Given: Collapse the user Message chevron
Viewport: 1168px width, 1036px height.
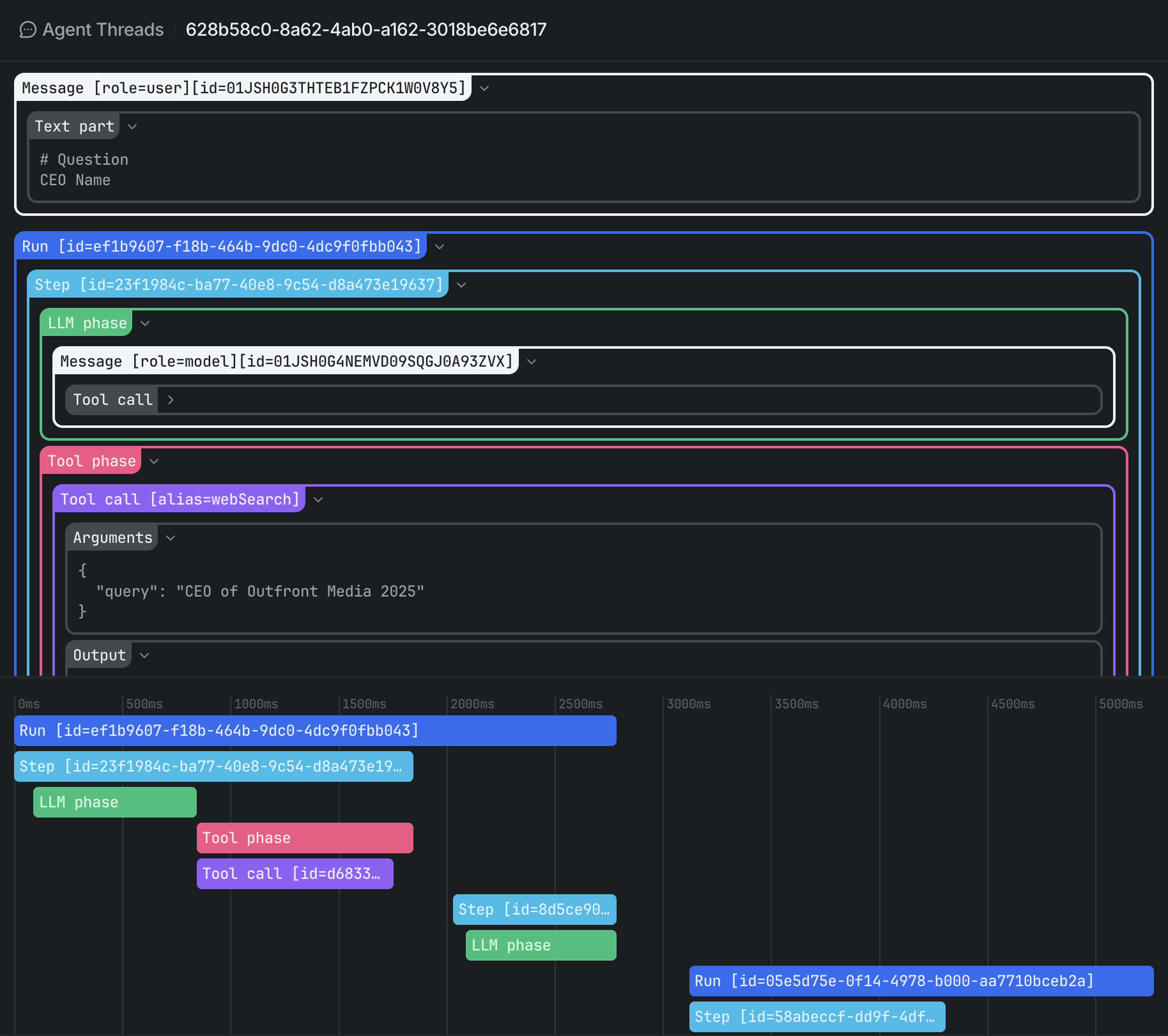Looking at the screenshot, I should tap(484, 88).
